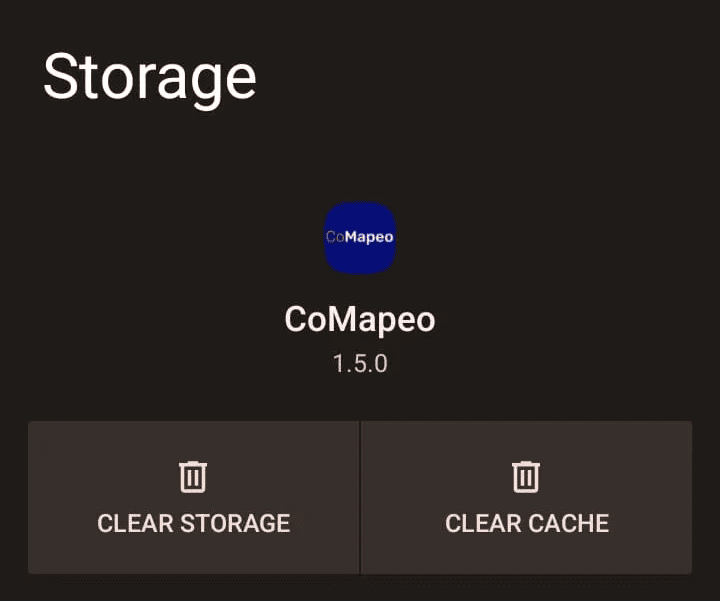The image size is (720, 601).
Task: Click the Storage page heading
Action: [150, 78]
